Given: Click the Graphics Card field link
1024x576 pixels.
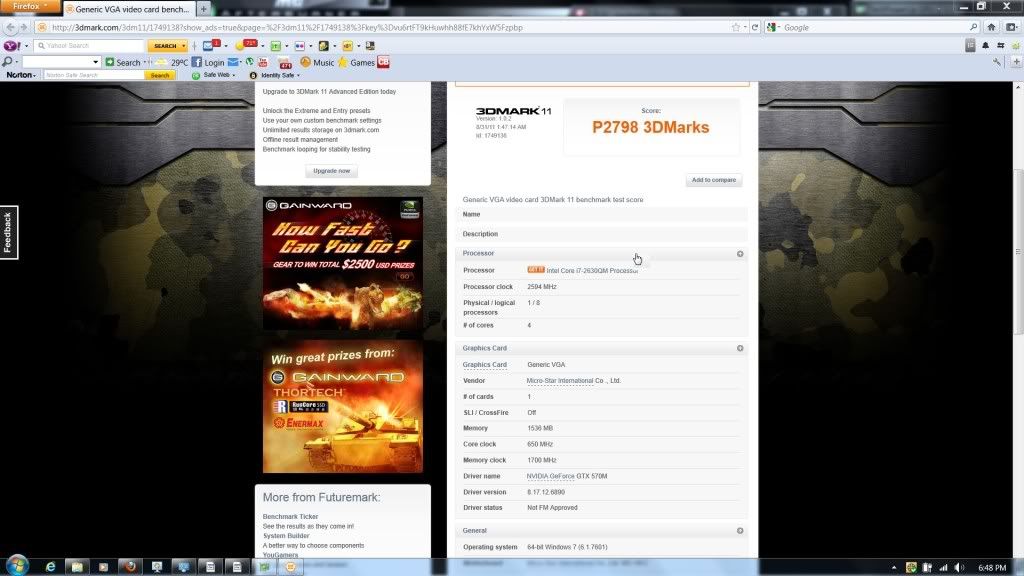Looking at the screenshot, I should coord(485,364).
